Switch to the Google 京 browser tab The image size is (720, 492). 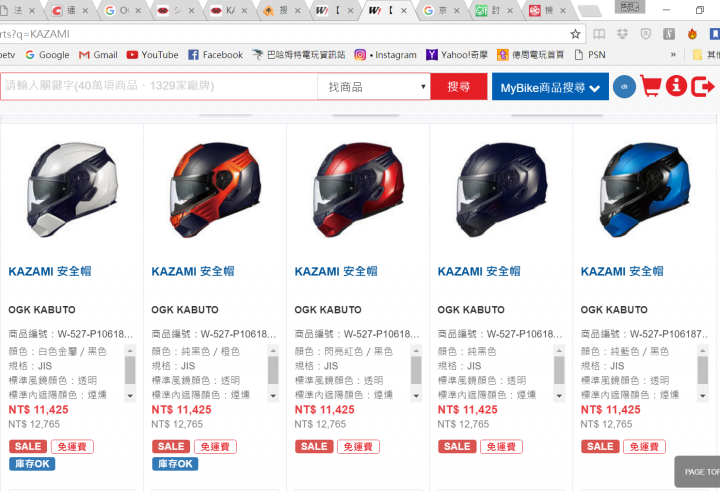[441, 10]
